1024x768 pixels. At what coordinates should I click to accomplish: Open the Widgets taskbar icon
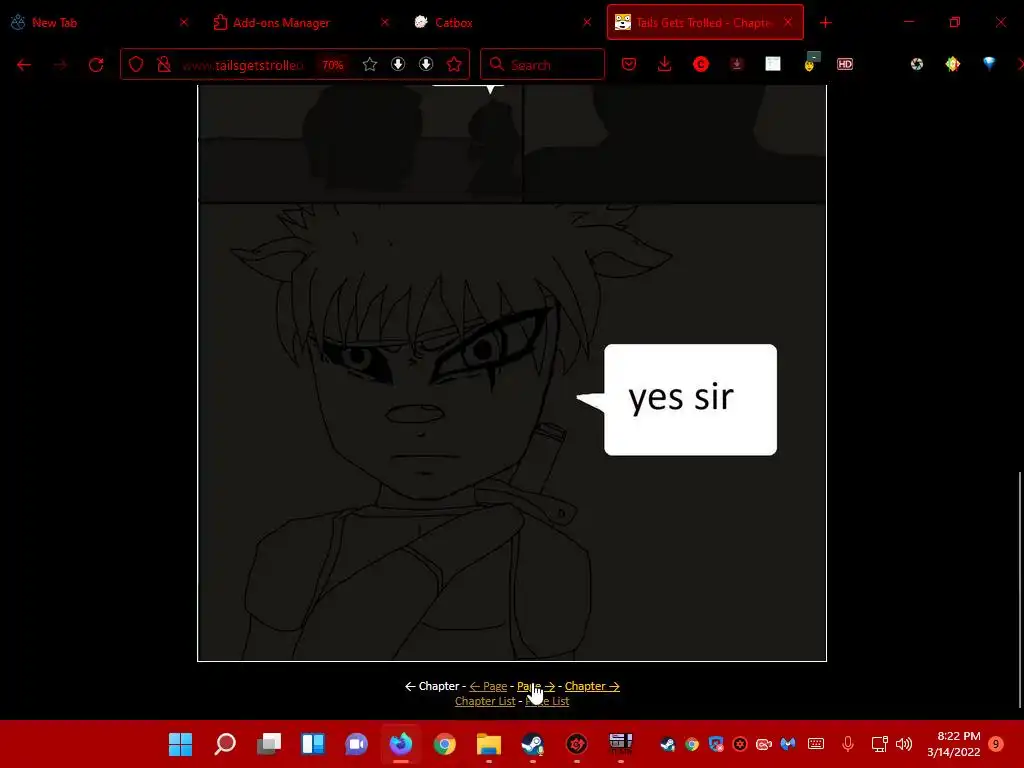(x=313, y=744)
